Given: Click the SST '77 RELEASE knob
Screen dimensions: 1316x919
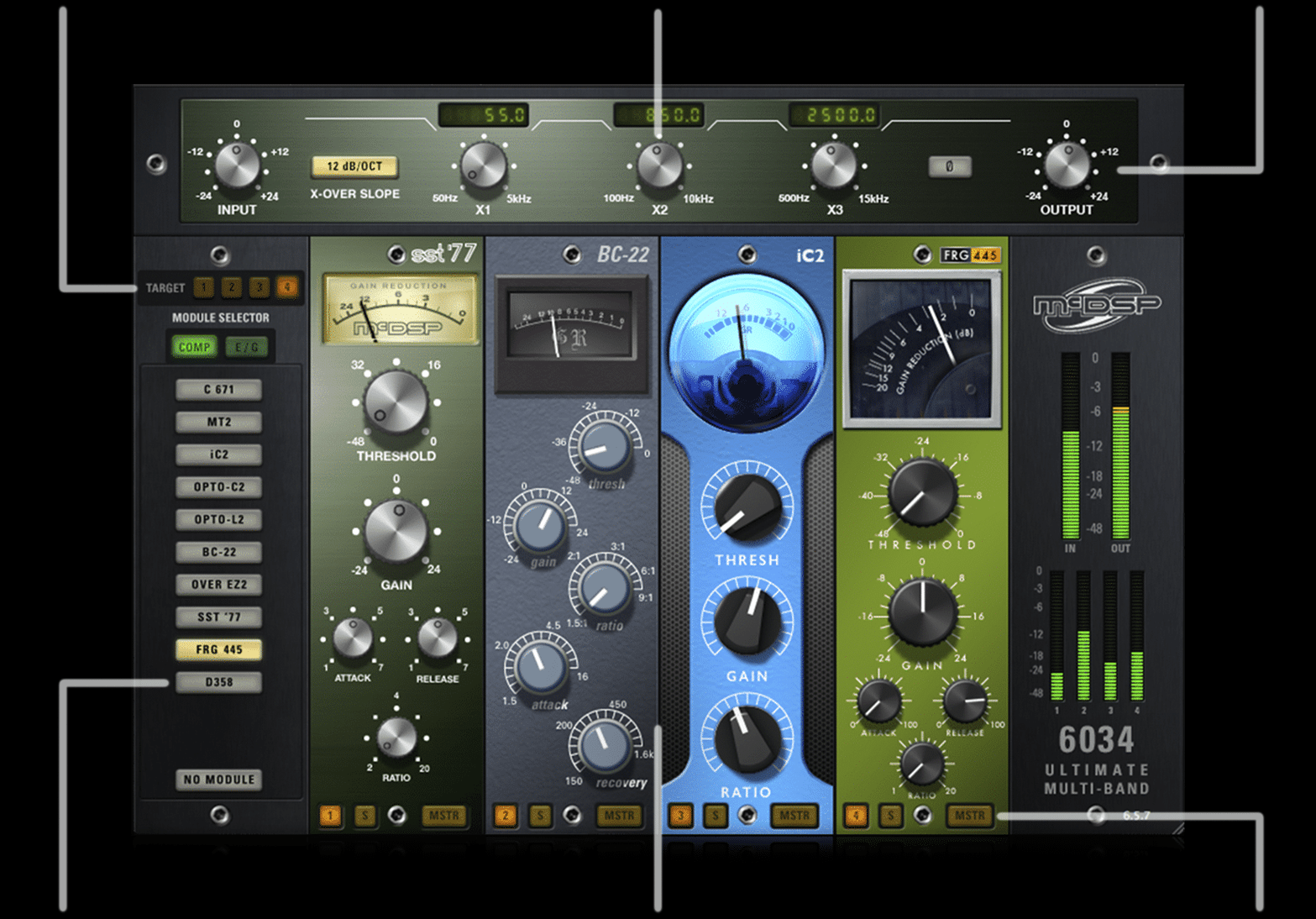Looking at the screenshot, I should pyautogui.click(x=438, y=638).
